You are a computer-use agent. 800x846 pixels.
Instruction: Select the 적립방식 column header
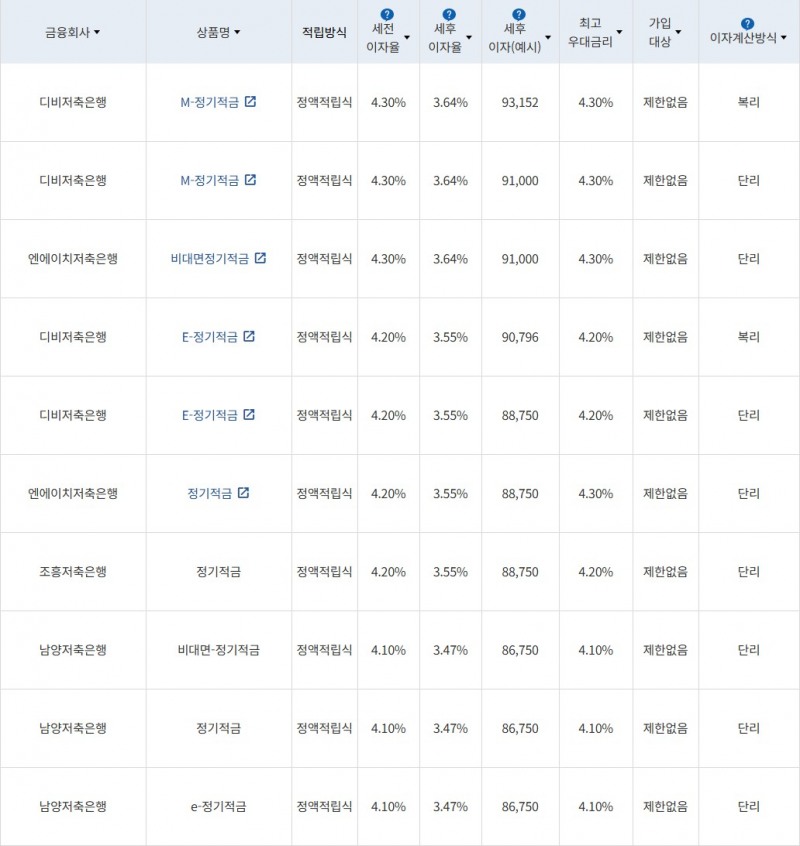click(x=324, y=32)
